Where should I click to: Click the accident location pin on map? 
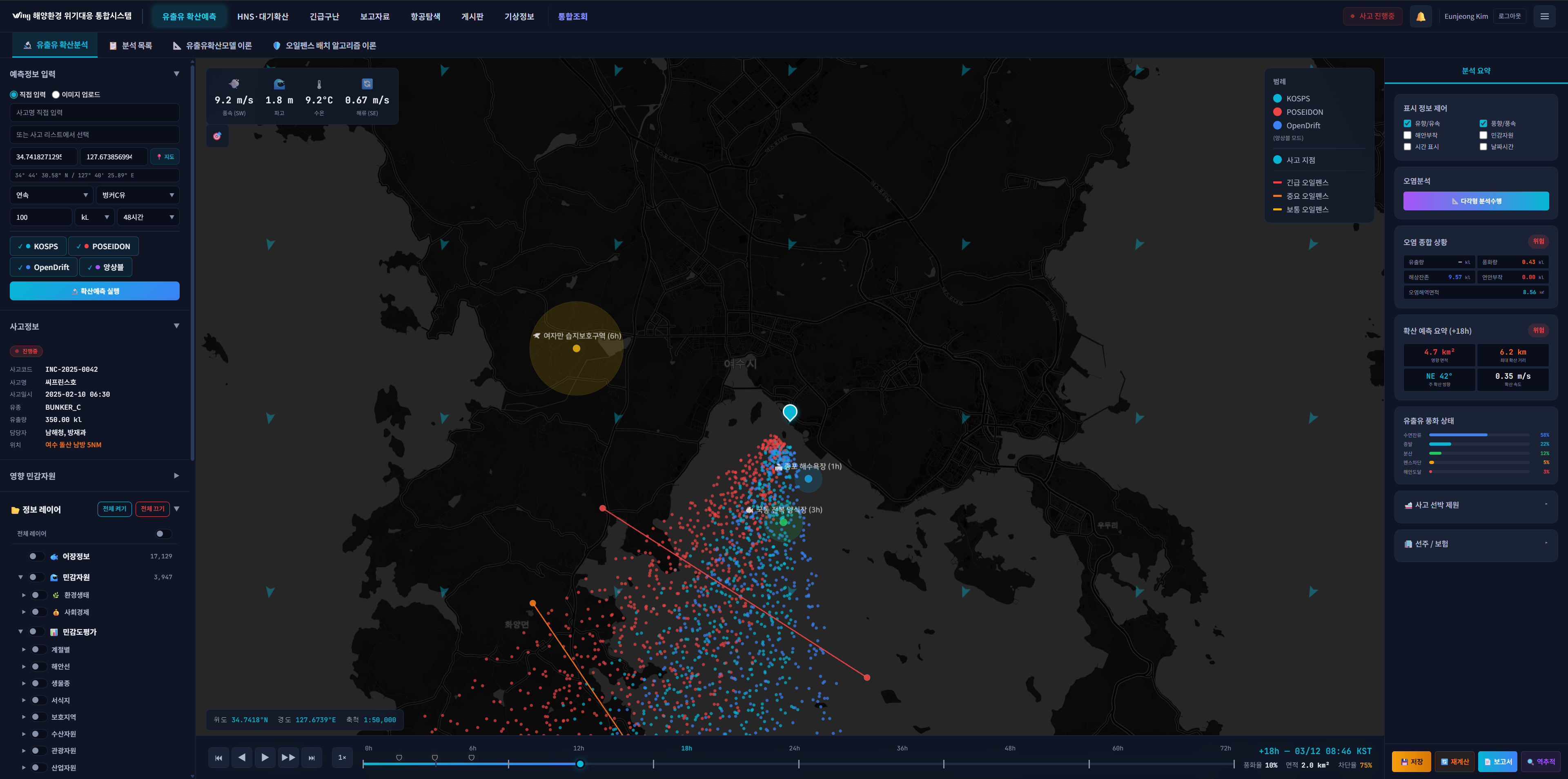pos(789,412)
